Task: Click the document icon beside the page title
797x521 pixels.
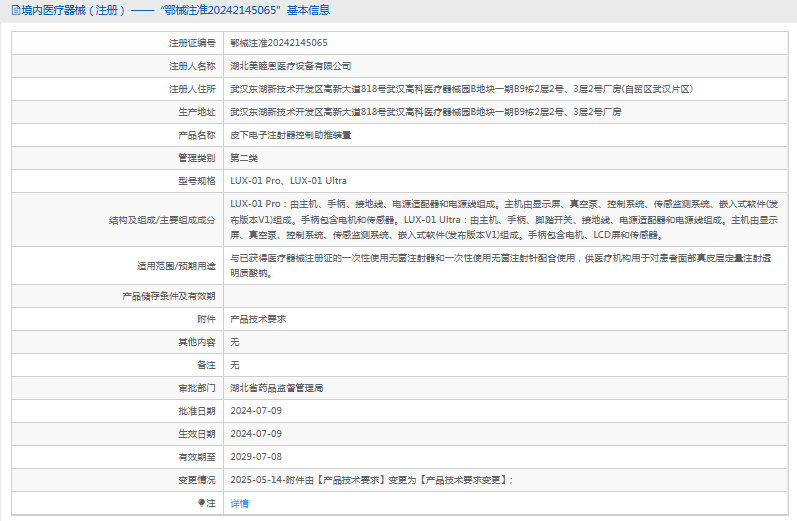Action: pyautogui.click(x=16, y=10)
